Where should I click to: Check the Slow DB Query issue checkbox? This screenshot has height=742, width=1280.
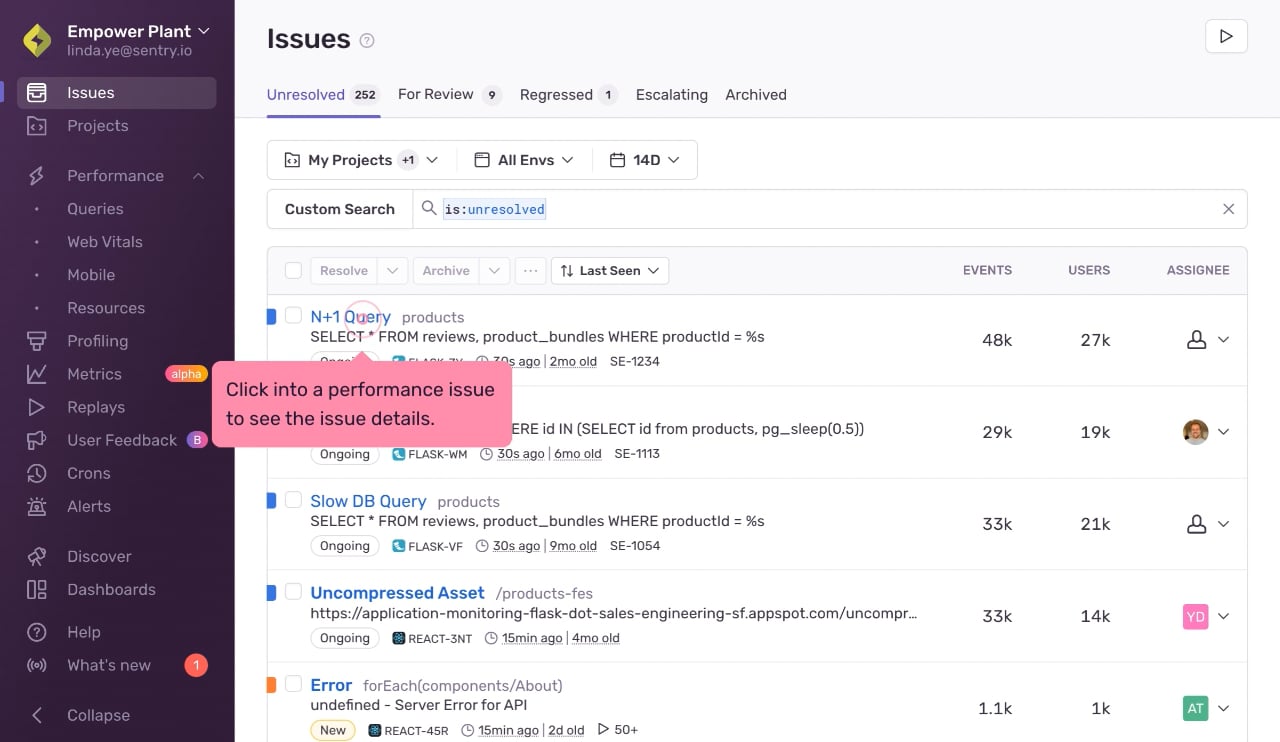[293, 500]
